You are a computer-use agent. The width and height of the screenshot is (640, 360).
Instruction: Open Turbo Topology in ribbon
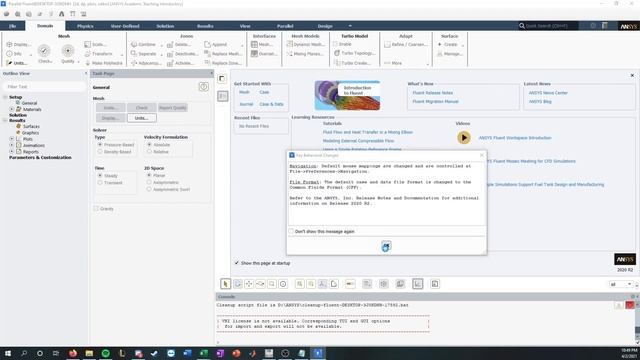pos(354,53)
